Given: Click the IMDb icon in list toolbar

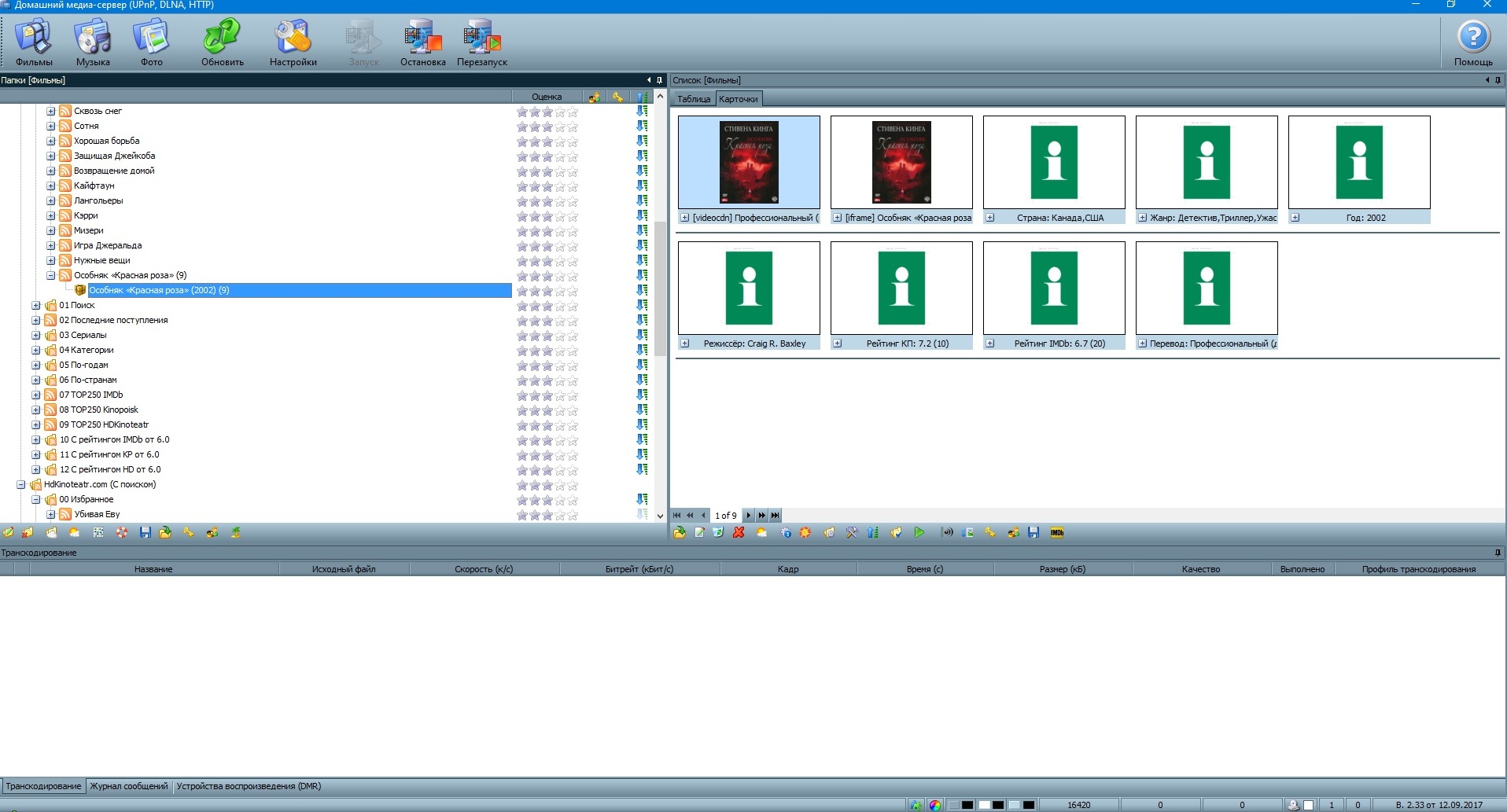Looking at the screenshot, I should (x=1057, y=533).
